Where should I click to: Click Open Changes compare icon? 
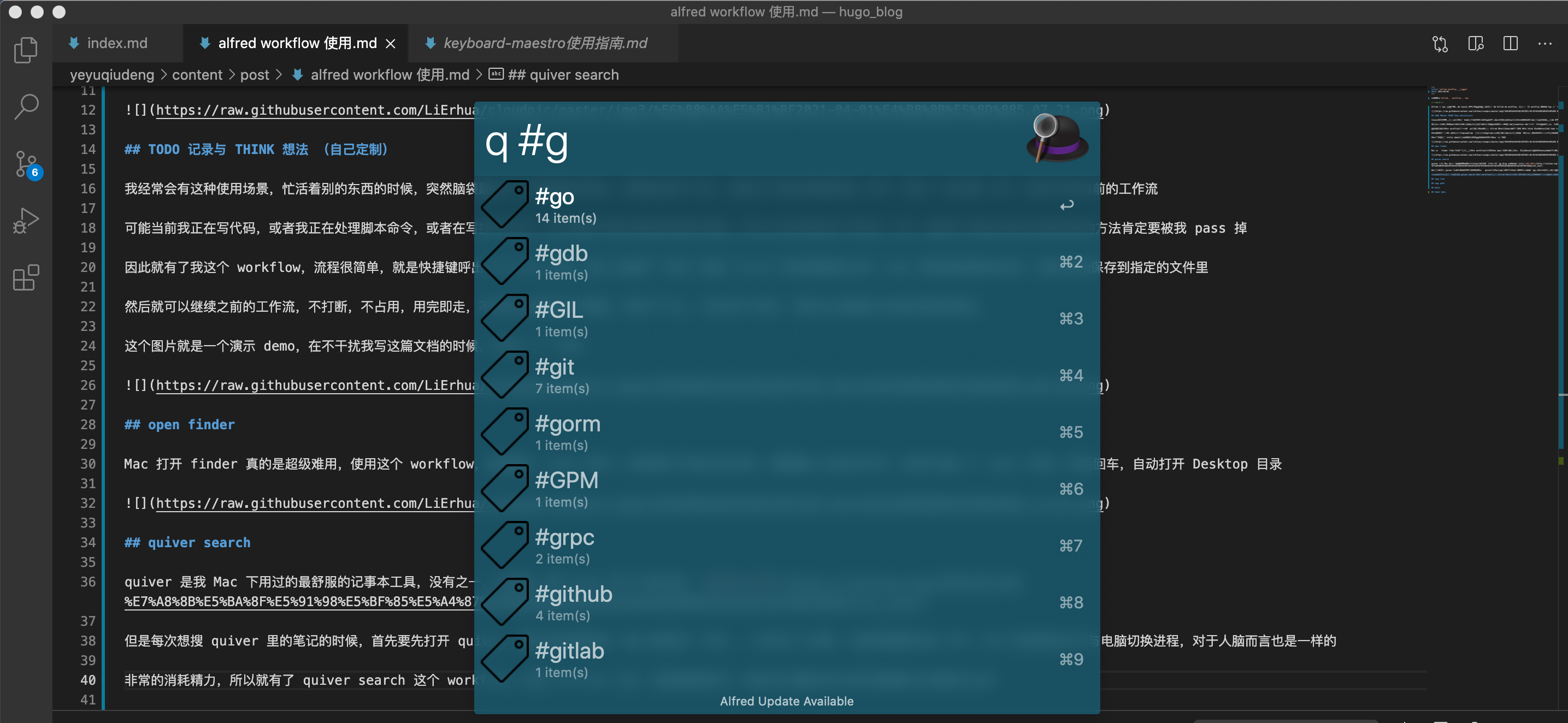pyautogui.click(x=1440, y=44)
